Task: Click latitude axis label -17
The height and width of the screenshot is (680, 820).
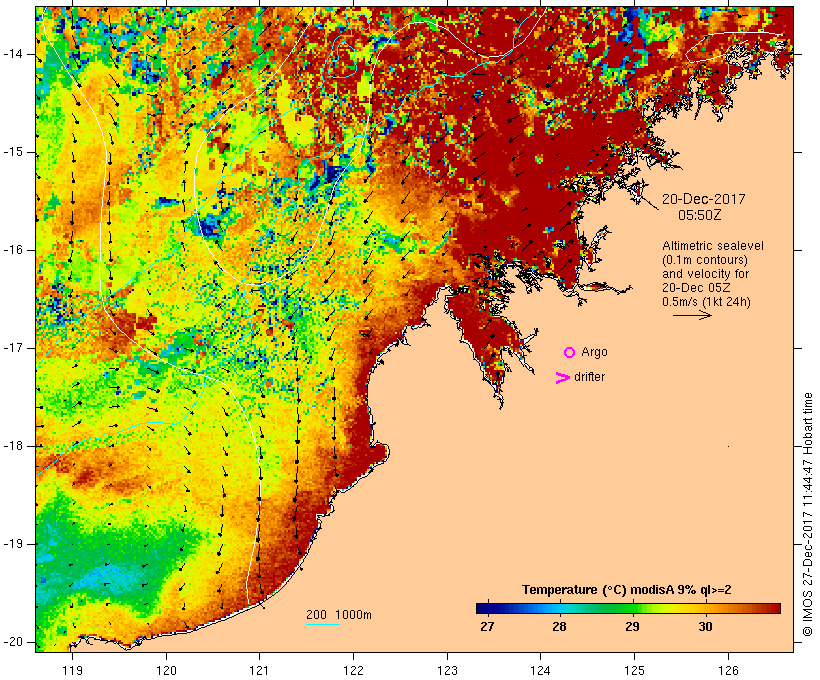Action: pyautogui.click(x=13, y=348)
